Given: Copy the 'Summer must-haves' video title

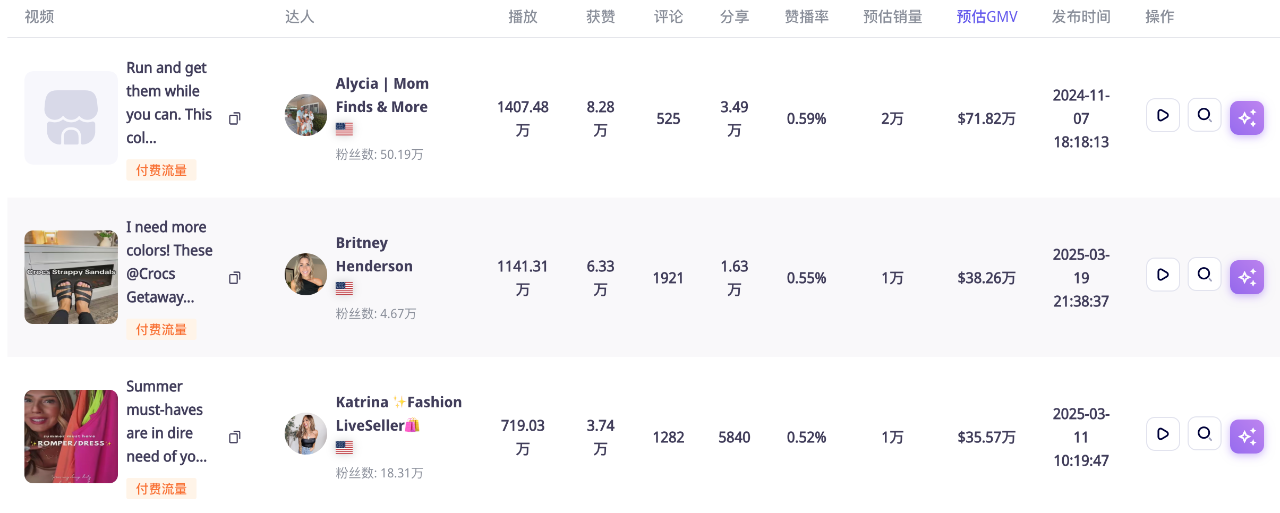Looking at the screenshot, I should click(x=234, y=437).
